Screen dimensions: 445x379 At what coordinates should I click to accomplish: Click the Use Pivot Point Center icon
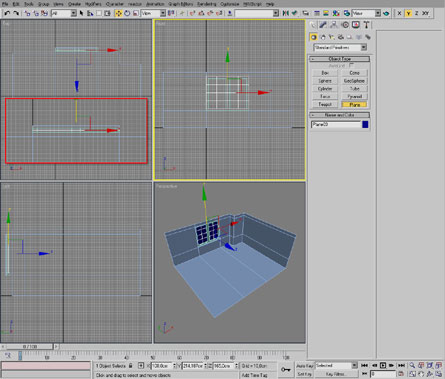(x=171, y=13)
